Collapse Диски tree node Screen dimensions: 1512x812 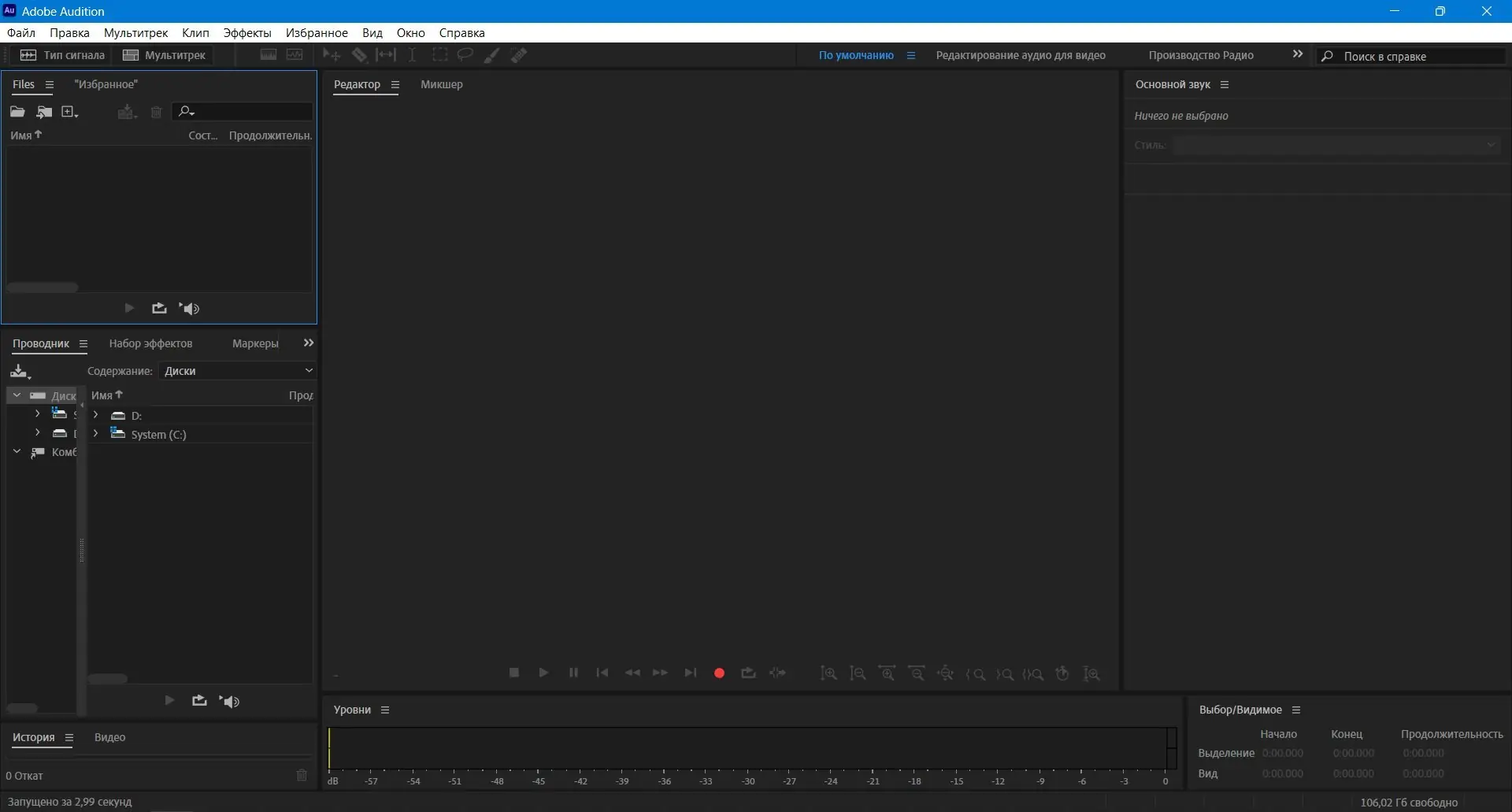pos(17,395)
